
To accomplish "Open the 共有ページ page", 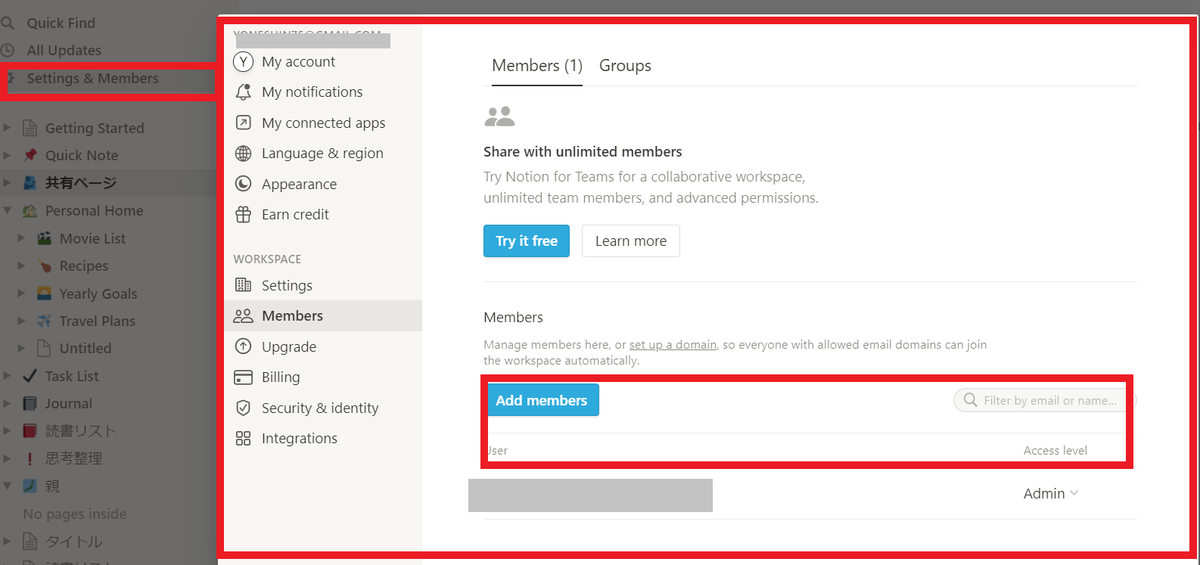I will point(81,183).
